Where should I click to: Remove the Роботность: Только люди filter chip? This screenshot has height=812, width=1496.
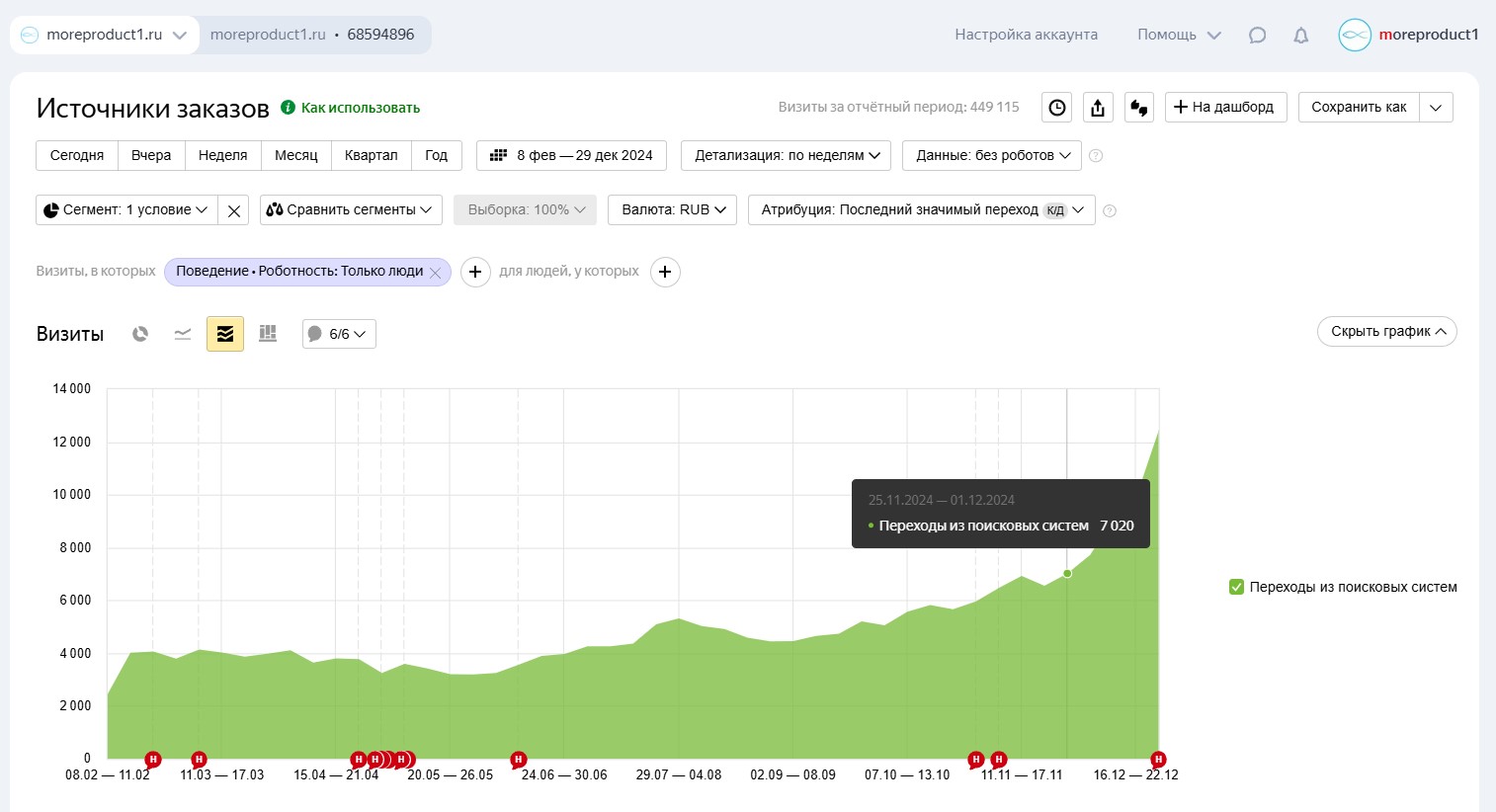[x=435, y=273]
